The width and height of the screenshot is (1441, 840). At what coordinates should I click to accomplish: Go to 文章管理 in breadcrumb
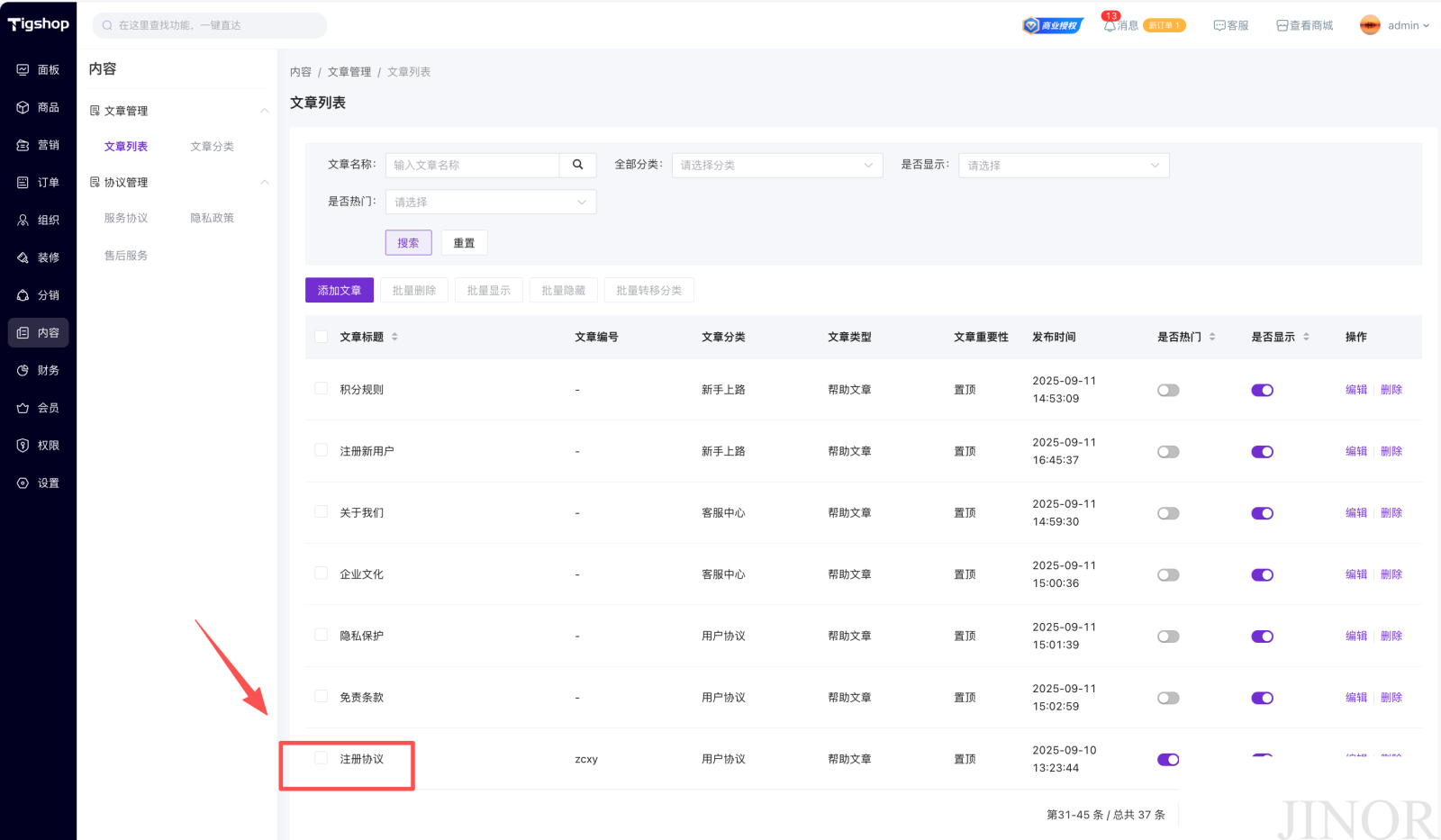(349, 72)
